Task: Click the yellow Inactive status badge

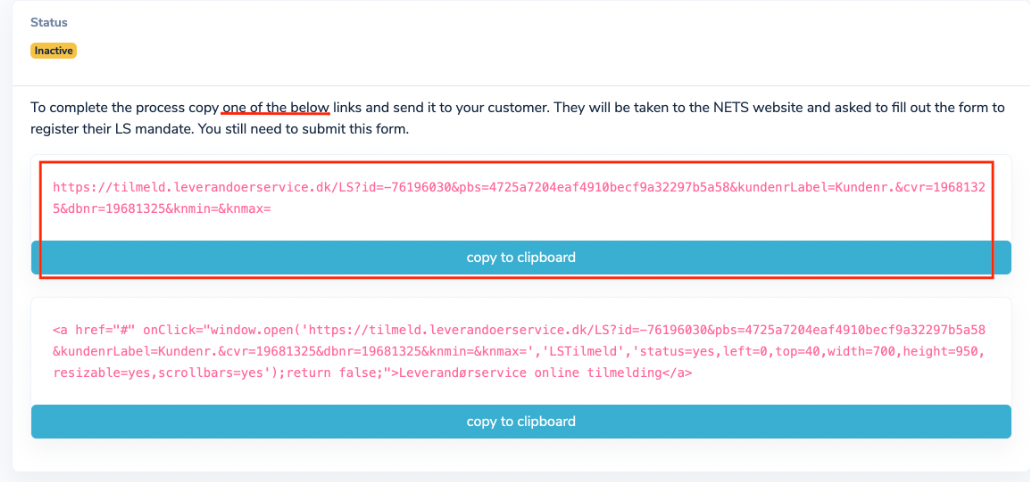Action: (53, 51)
